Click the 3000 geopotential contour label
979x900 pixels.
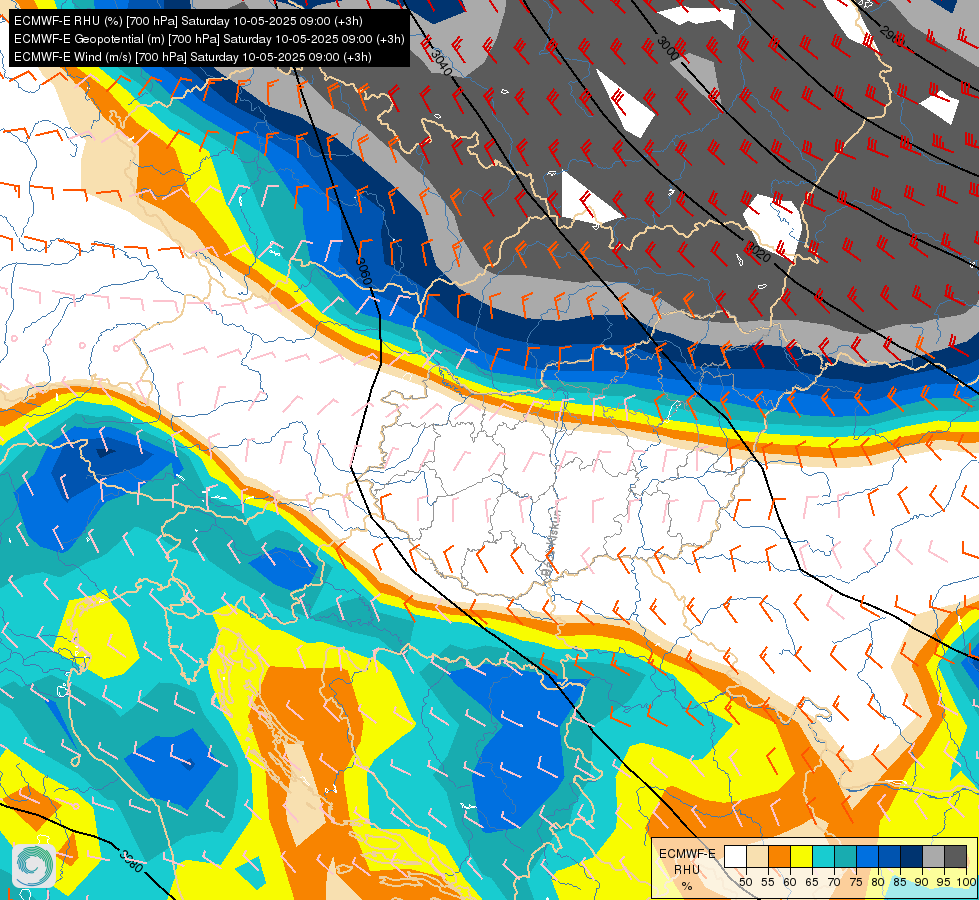coord(667,48)
